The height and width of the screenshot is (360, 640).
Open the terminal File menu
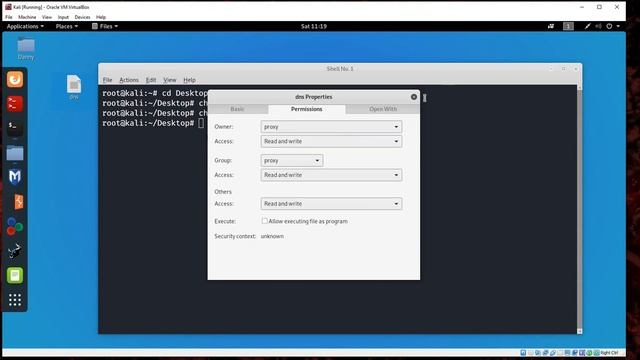coord(107,80)
